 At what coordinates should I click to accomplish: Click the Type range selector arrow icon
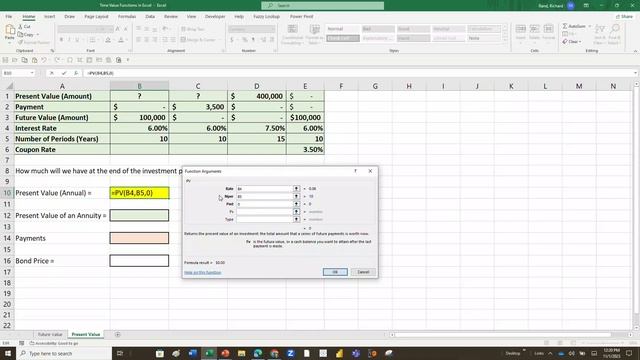coord(296,219)
